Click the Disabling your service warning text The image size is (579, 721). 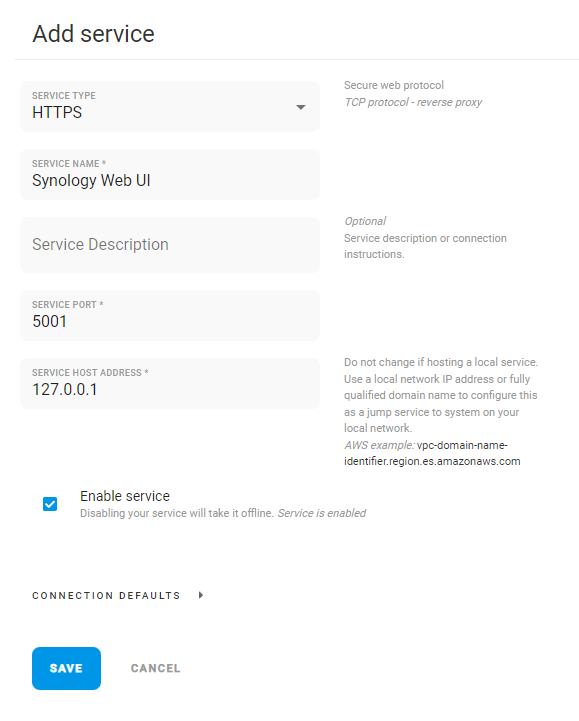point(177,513)
